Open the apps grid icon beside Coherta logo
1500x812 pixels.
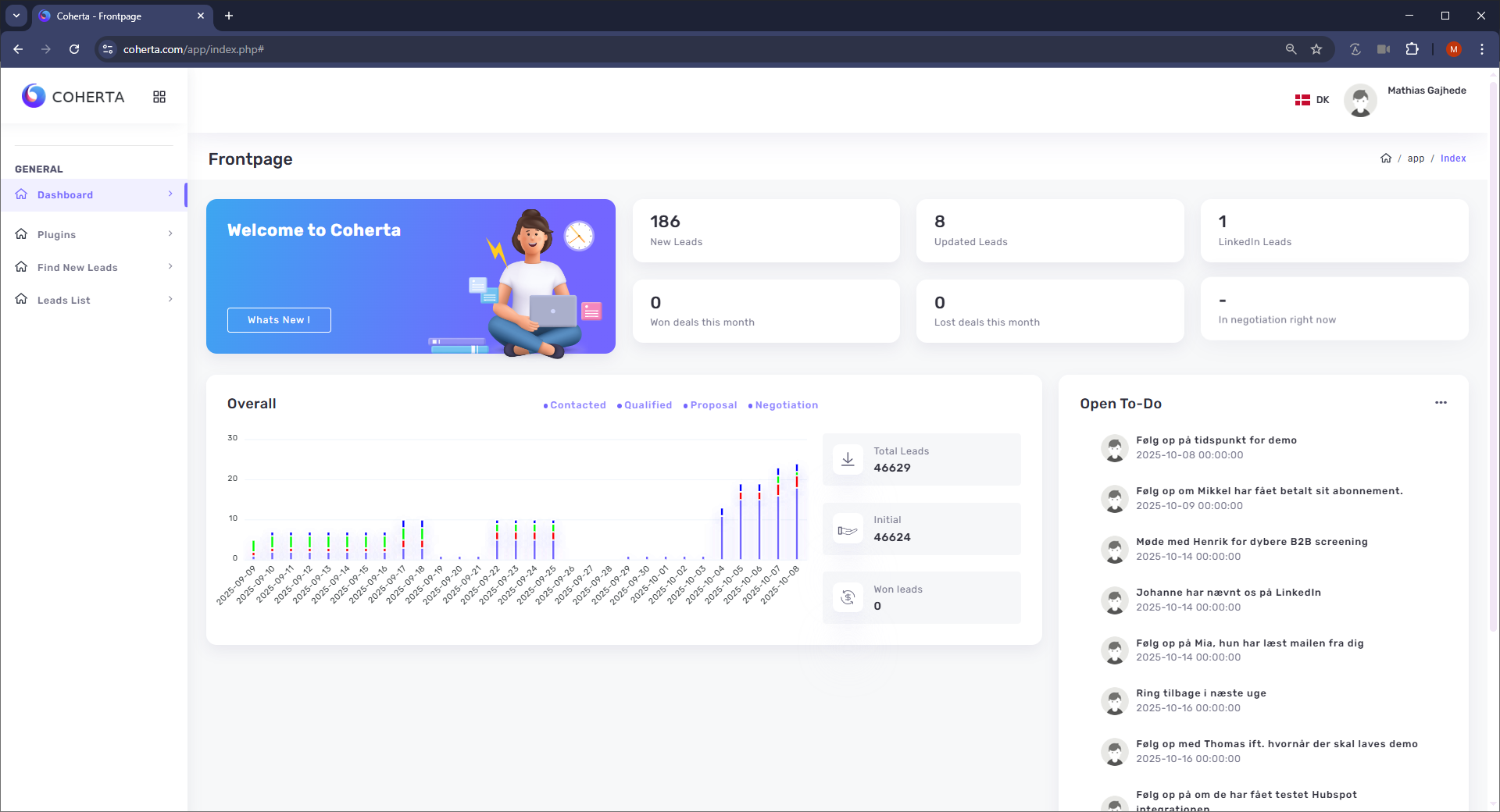click(x=159, y=96)
